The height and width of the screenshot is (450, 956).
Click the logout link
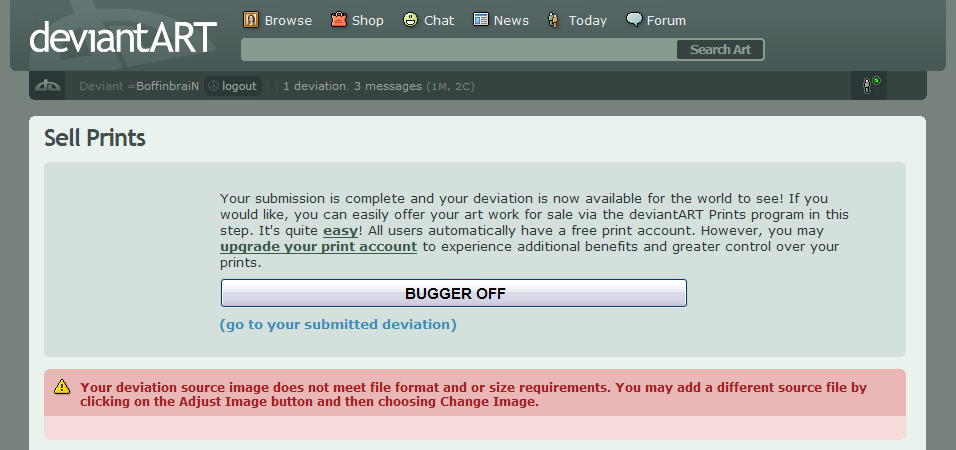[239, 86]
